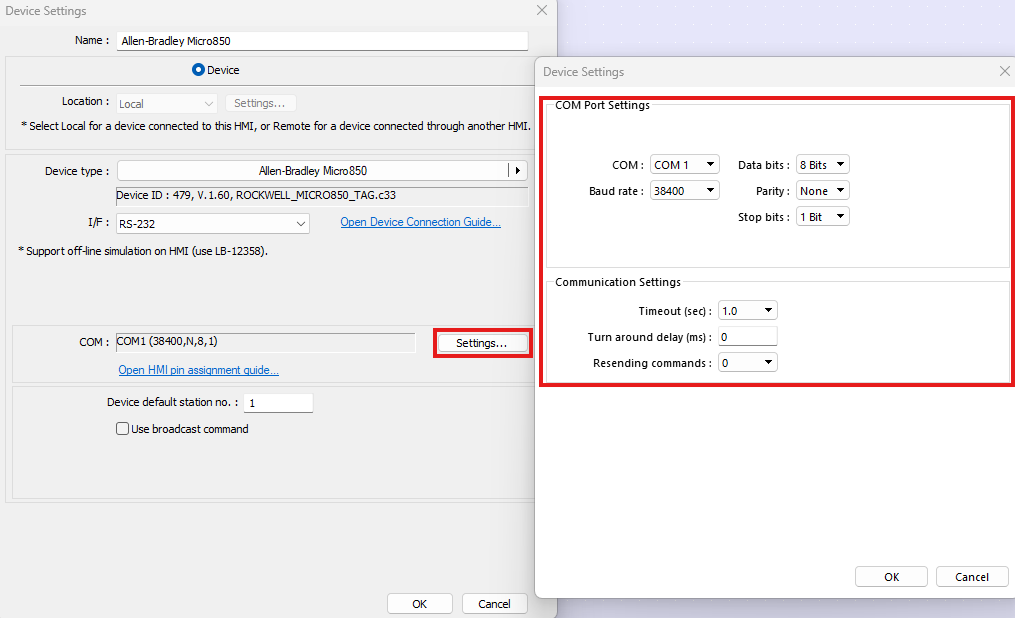1015x618 pixels.
Task: Open the device type arrow menu
Action: [518, 171]
